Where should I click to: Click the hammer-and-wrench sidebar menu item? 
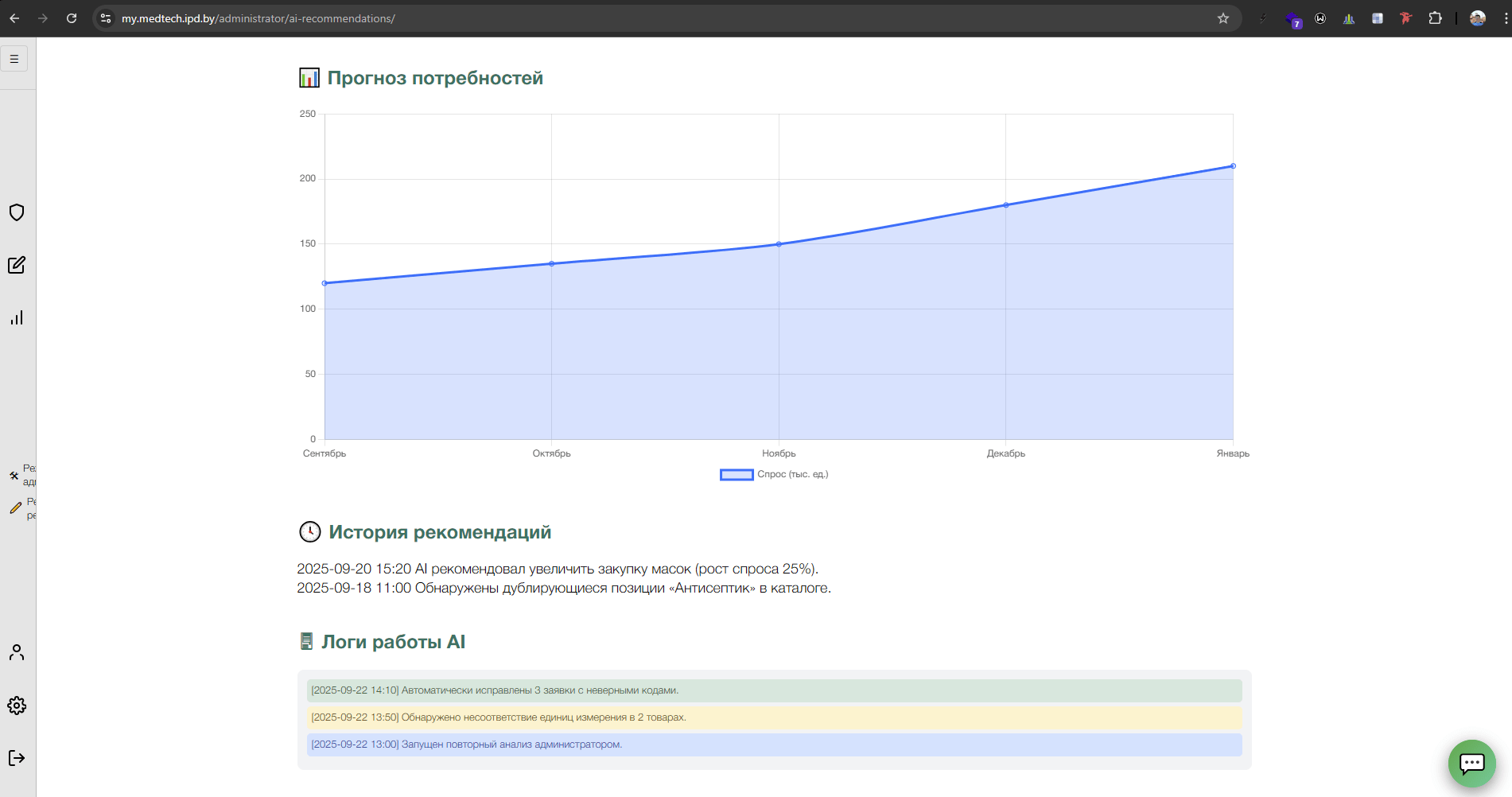15,476
